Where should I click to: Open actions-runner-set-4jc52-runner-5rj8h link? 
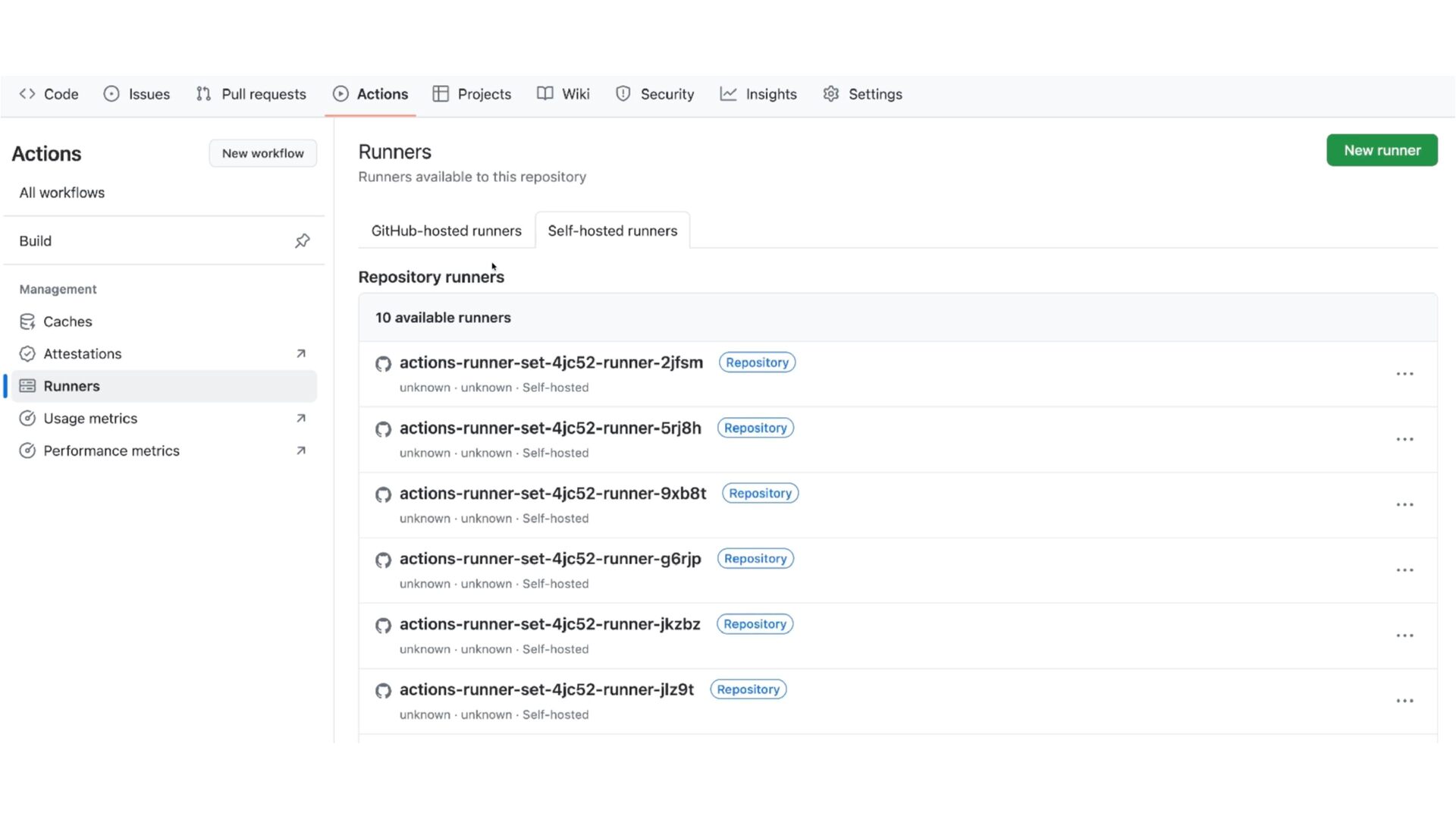551,428
